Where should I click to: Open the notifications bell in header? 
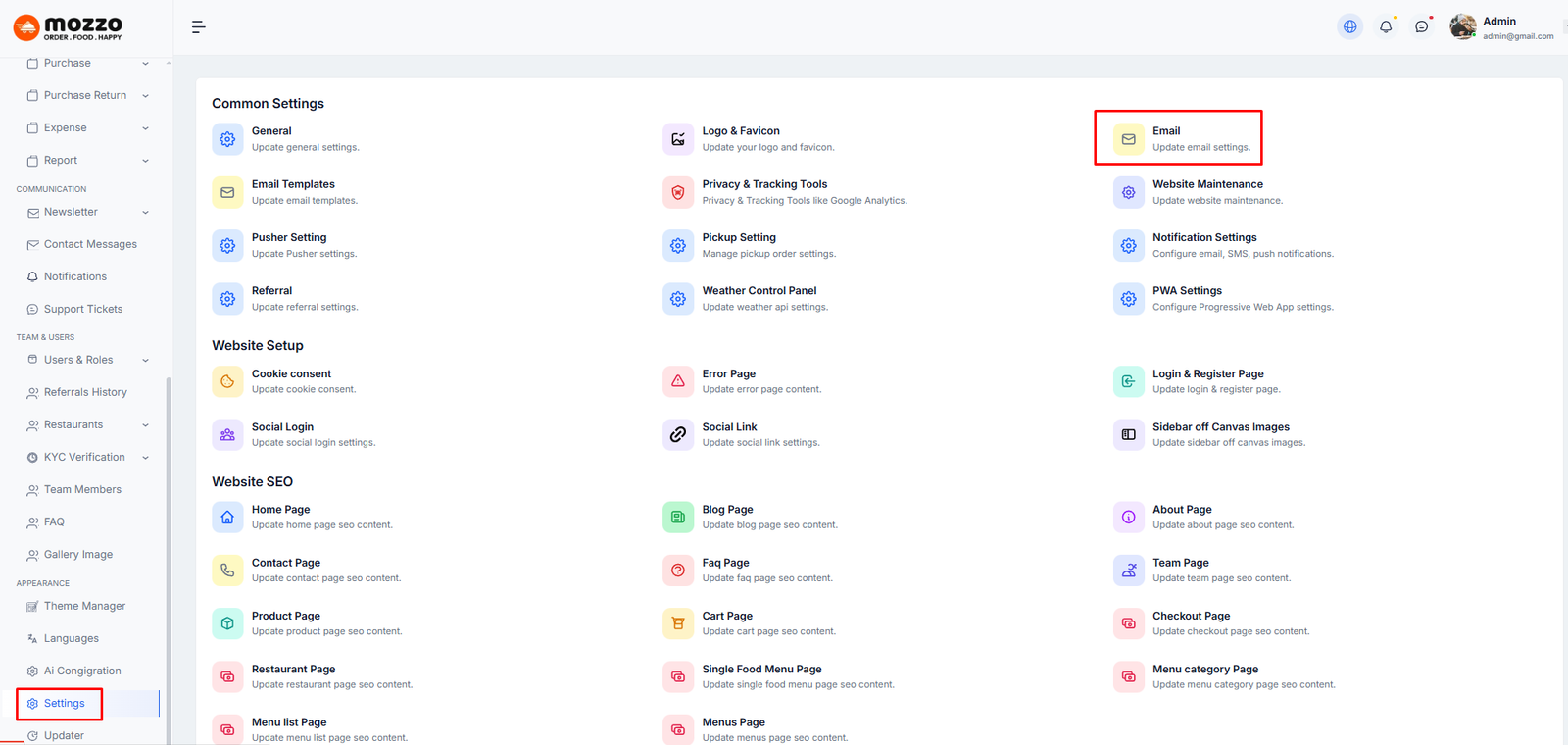coord(1386,26)
